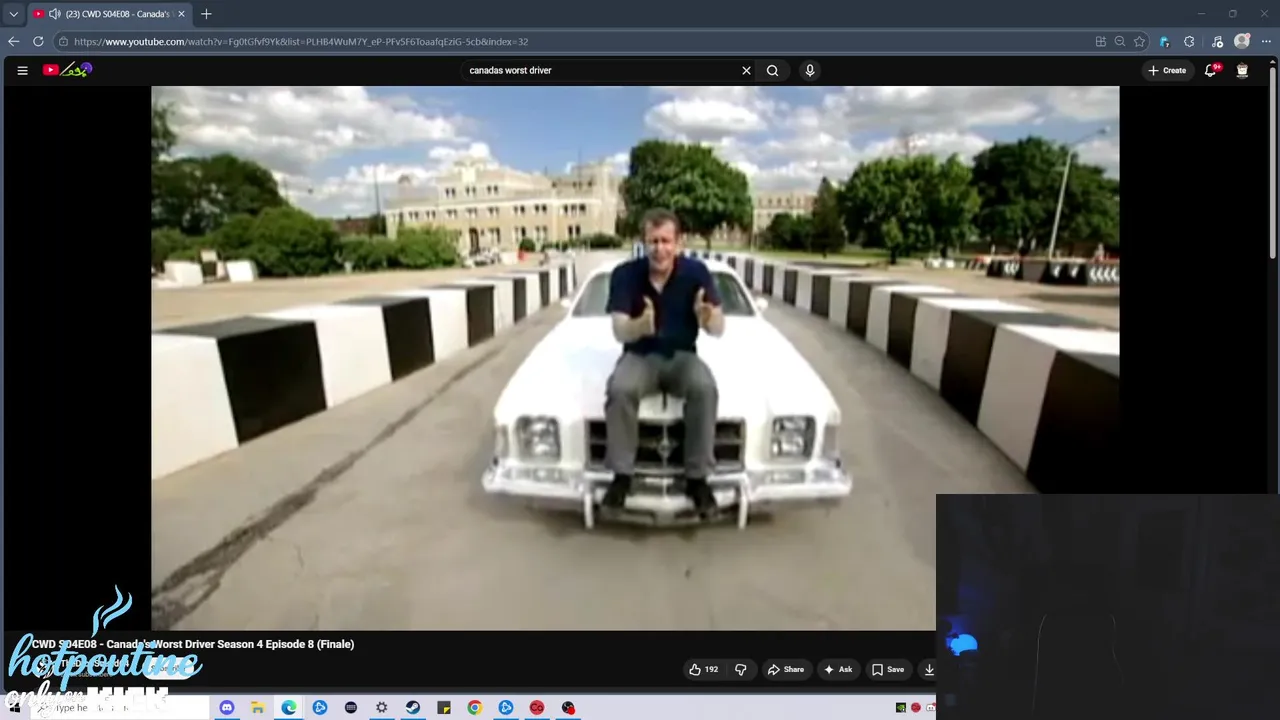Open the browser profile avatar
Viewport: 1280px width, 720px height.
(1242, 41)
